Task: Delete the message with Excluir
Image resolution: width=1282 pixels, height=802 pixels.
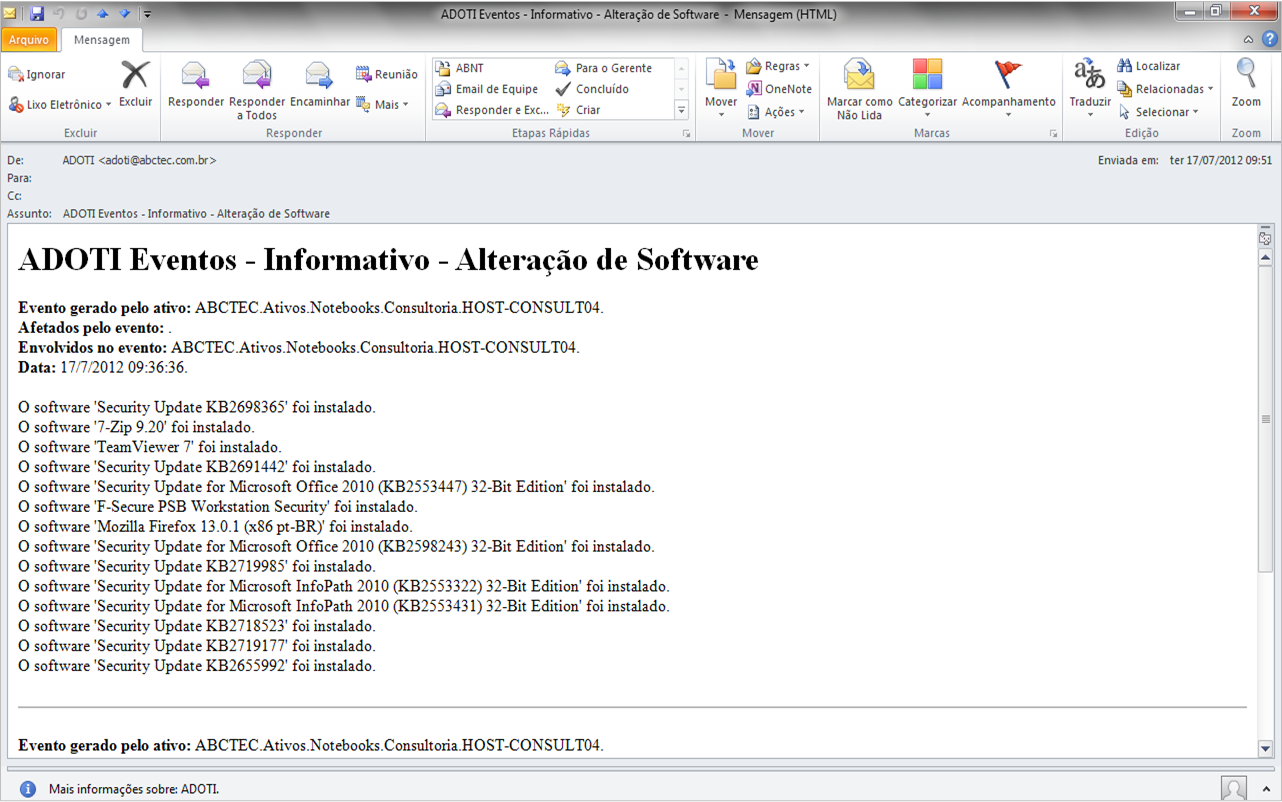Action: [135, 84]
